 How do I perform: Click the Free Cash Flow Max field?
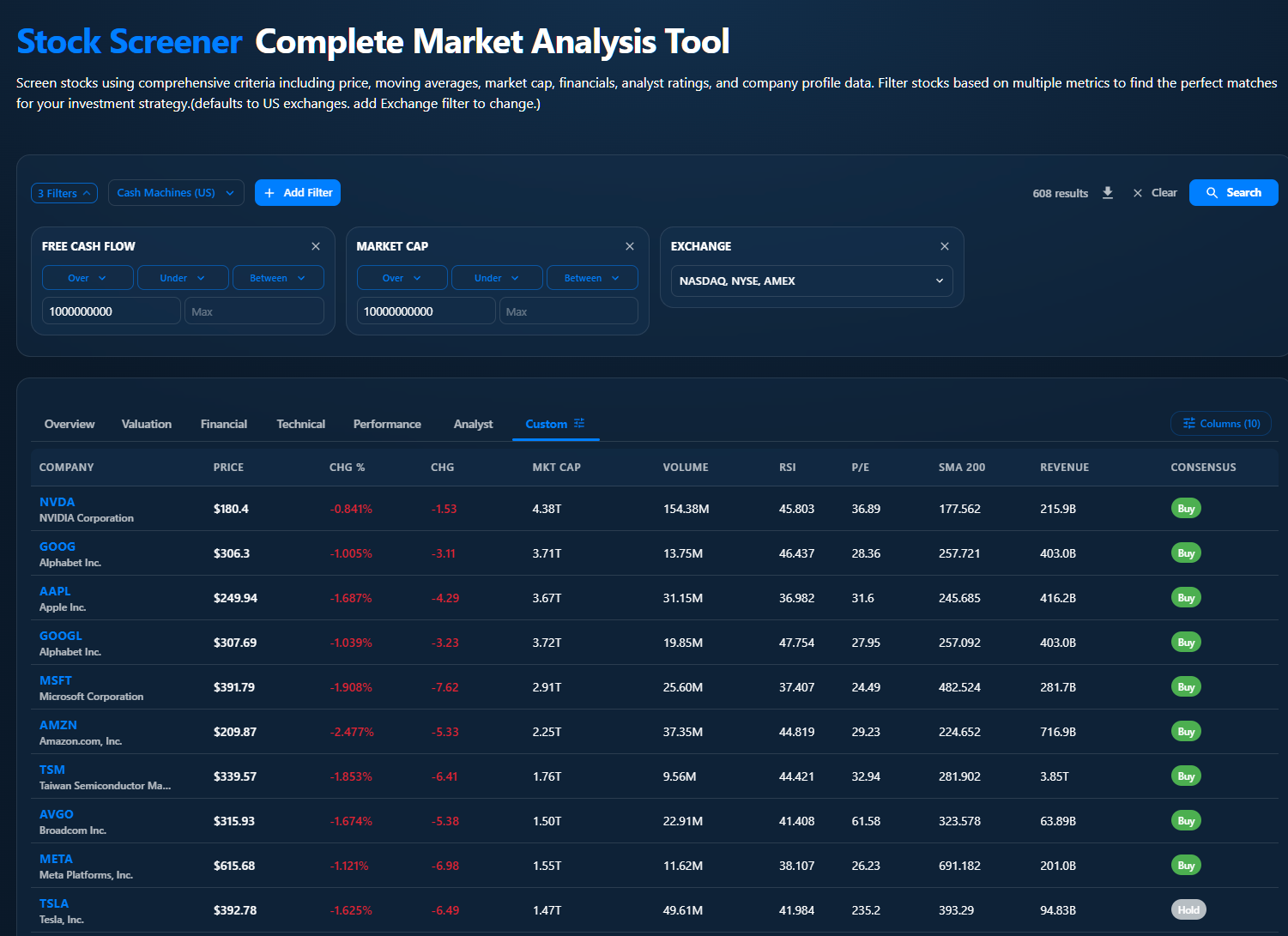tap(254, 311)
